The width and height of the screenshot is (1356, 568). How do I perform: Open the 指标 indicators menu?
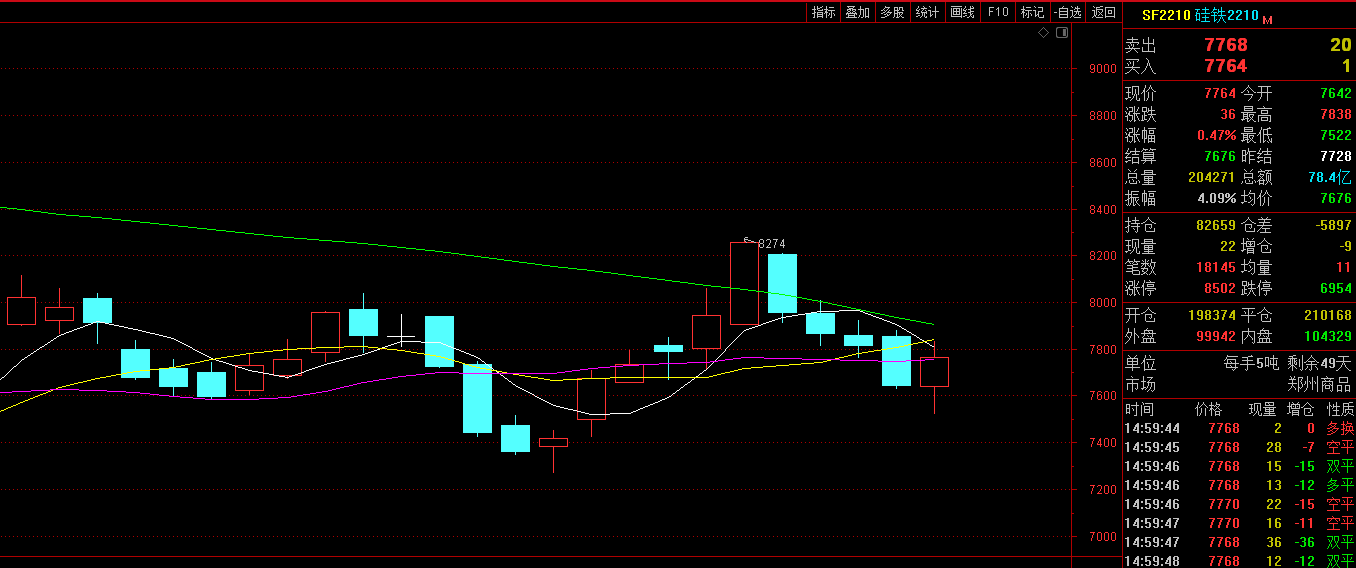tap(824, 12)
